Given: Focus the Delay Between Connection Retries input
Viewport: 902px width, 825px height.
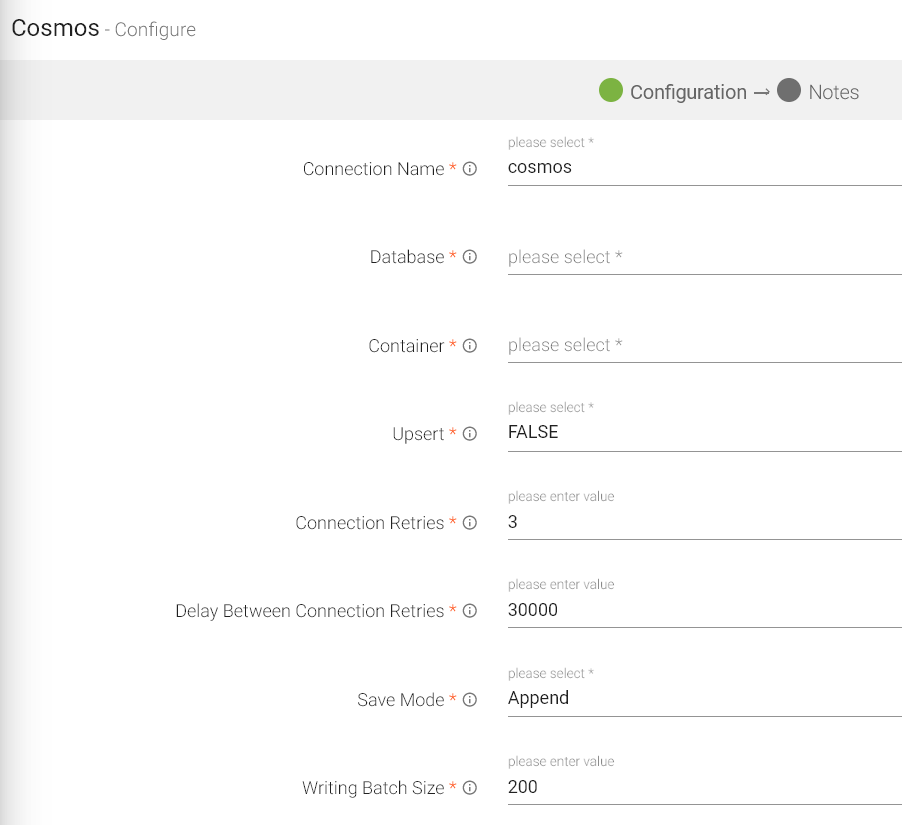Looking at the screenshot, I should pyautogui.click(x=703, y=610).
